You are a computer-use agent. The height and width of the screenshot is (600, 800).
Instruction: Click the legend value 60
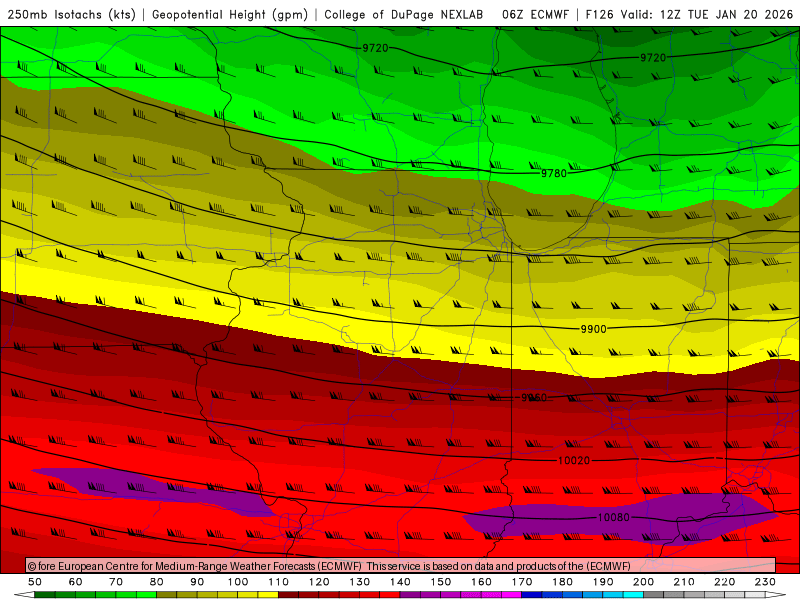[x=76, y=582]
